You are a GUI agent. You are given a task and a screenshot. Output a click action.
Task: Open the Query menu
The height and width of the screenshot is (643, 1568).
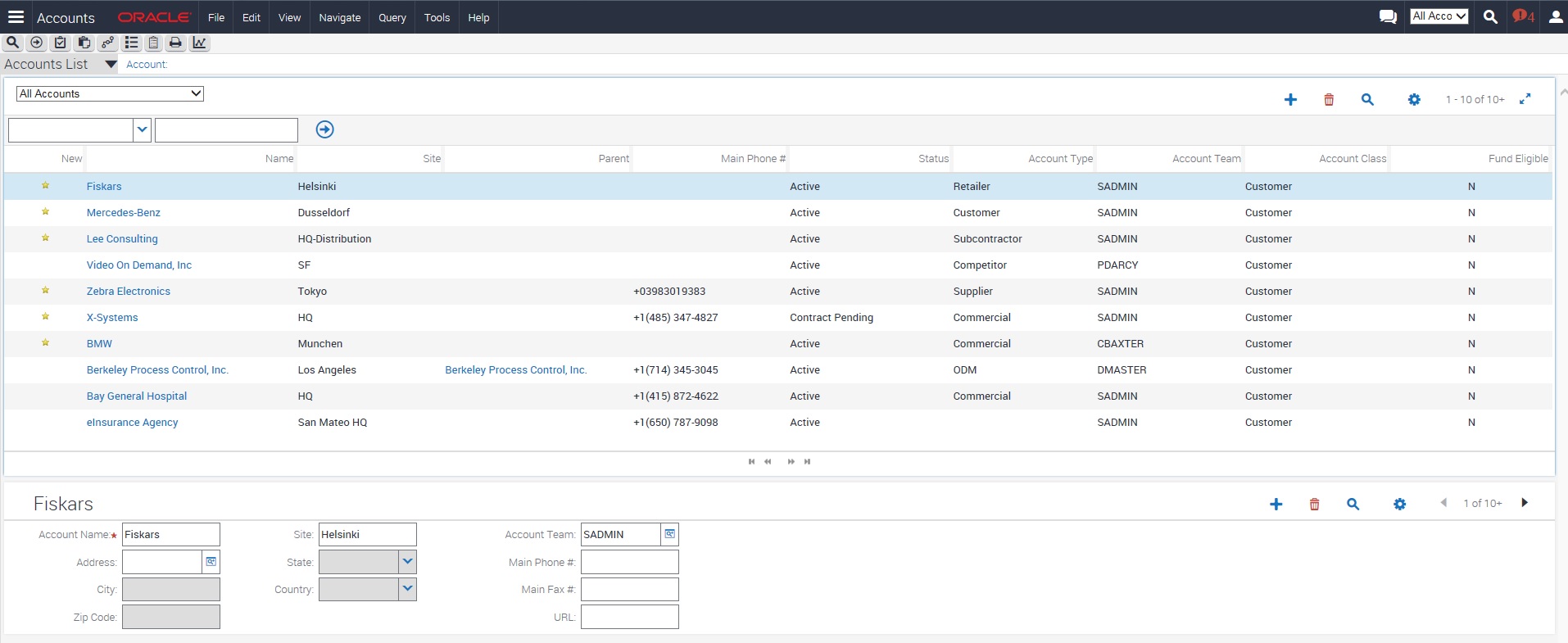392,17
